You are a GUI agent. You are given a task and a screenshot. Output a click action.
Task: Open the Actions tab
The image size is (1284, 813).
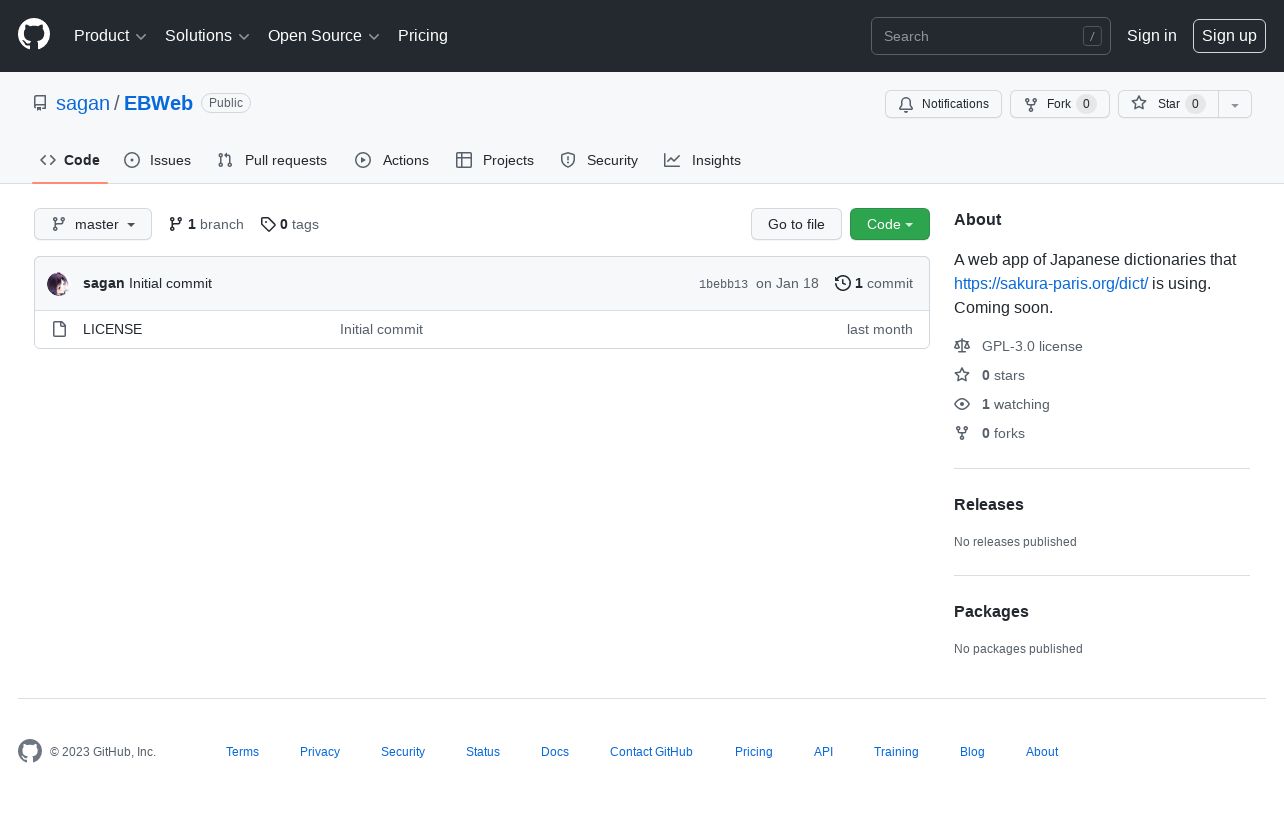point(392,160)
